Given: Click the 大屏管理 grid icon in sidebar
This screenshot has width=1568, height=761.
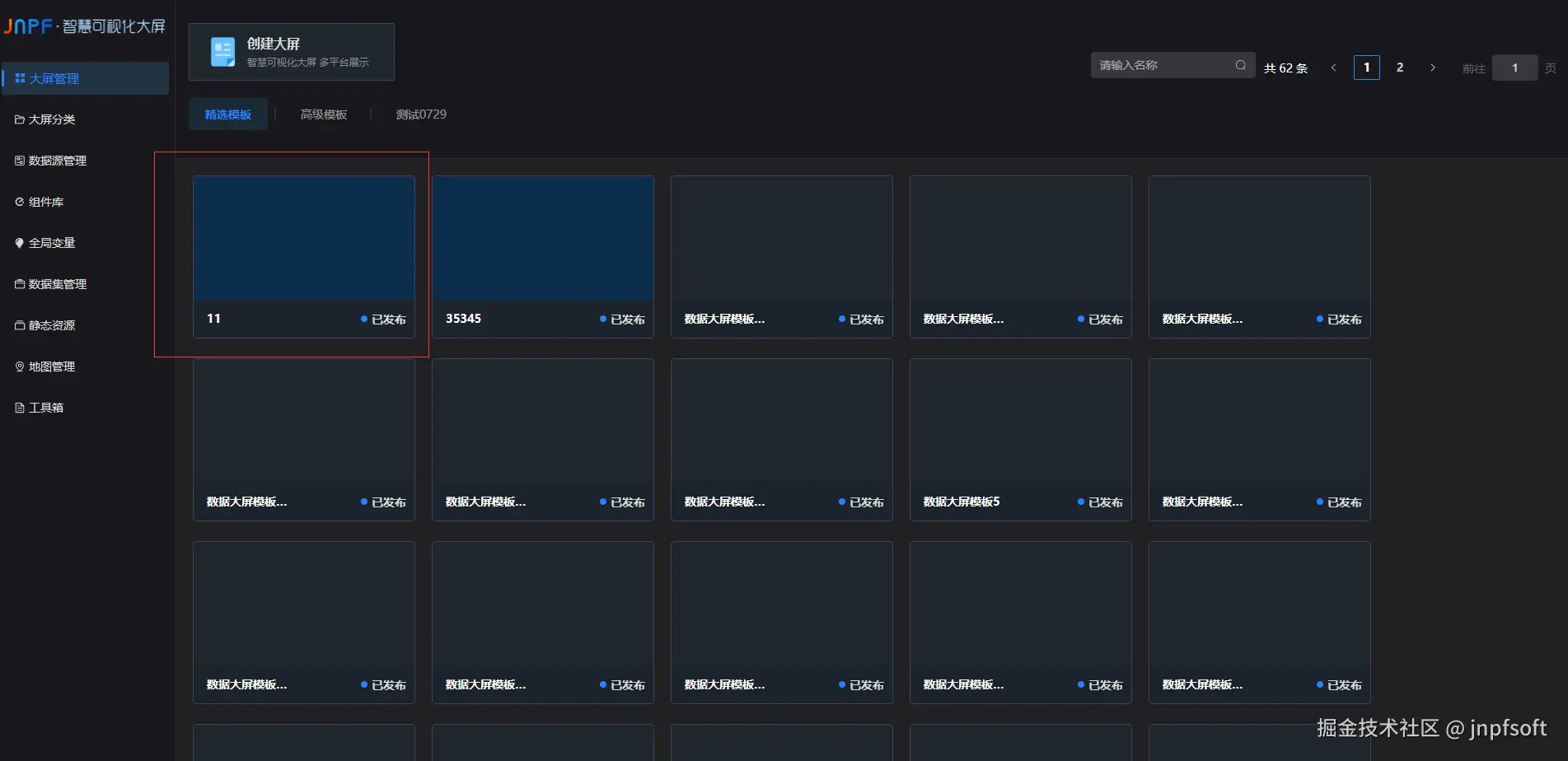Looking at the screenshot, I should click(x=20, y=78).
